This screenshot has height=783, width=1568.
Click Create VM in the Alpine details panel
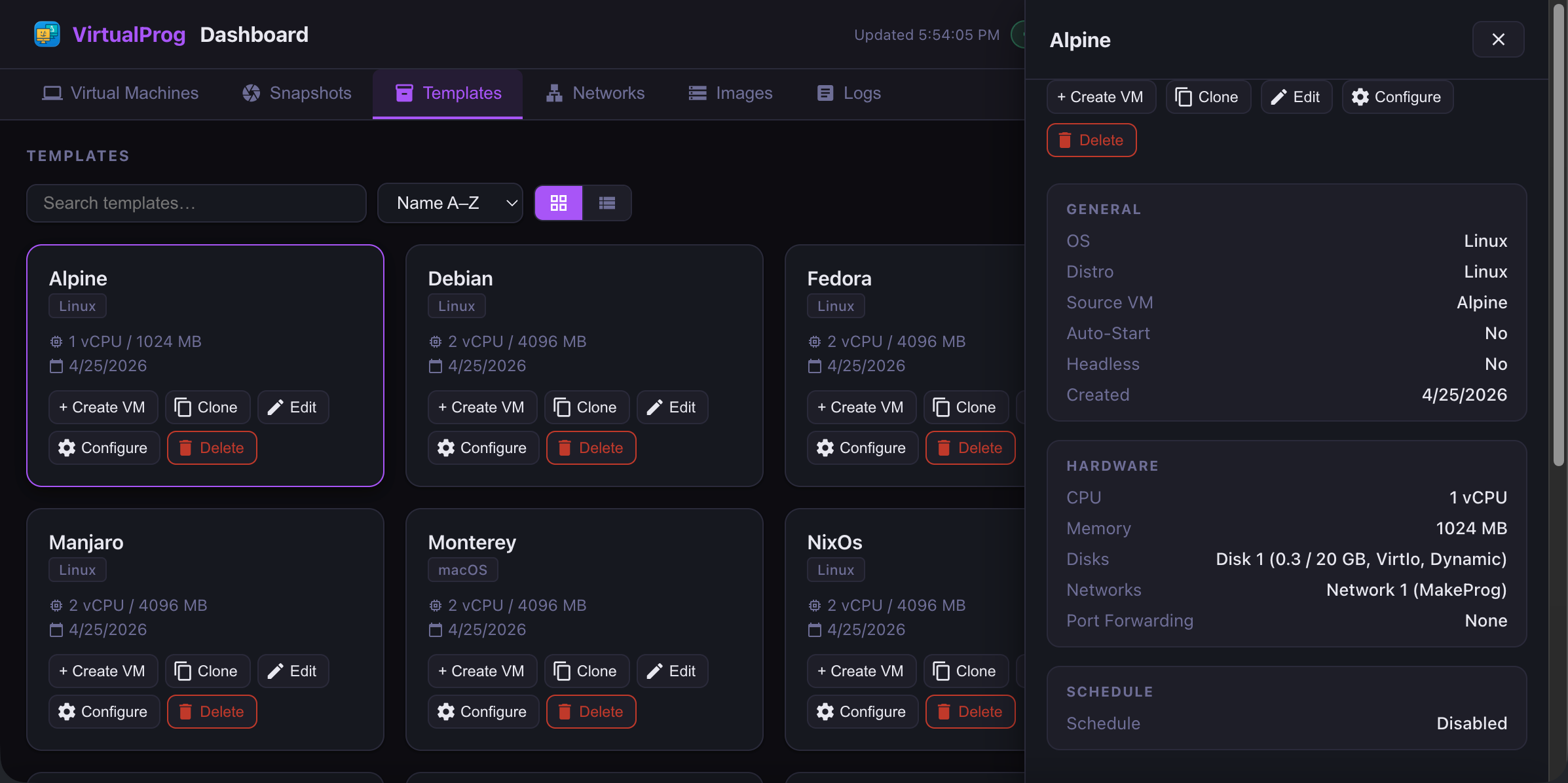coord(1101,97)
